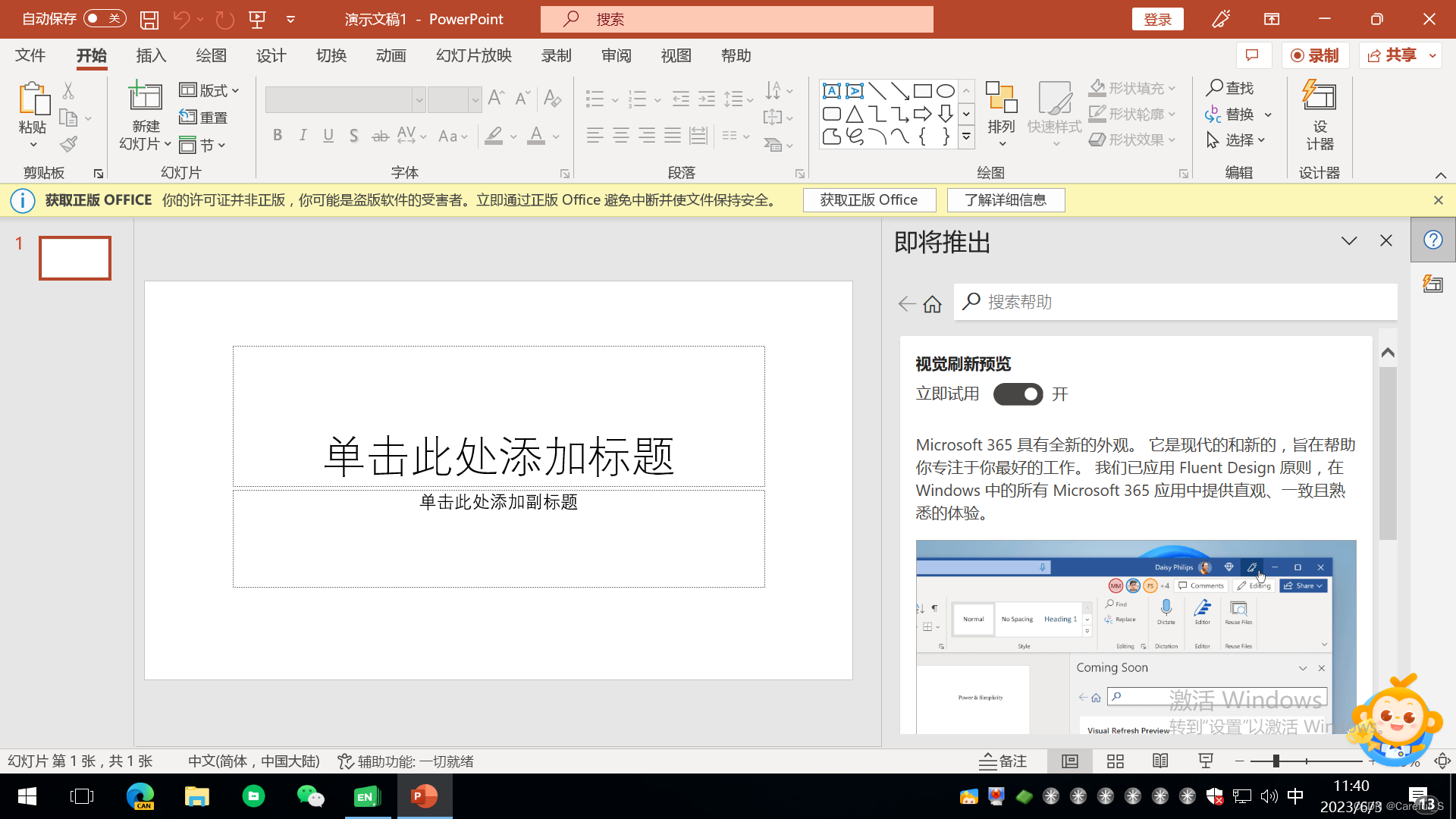The width and height of the screenshot is (1456, 819).
Task: Click the Save disk icon
Action: [x=149, y=20]
